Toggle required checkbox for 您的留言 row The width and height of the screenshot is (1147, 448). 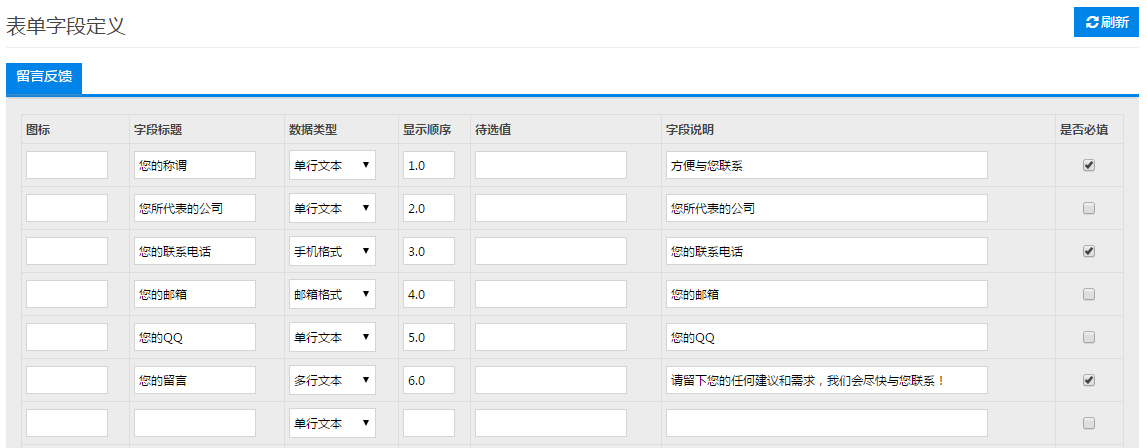tap(1089, 380)
